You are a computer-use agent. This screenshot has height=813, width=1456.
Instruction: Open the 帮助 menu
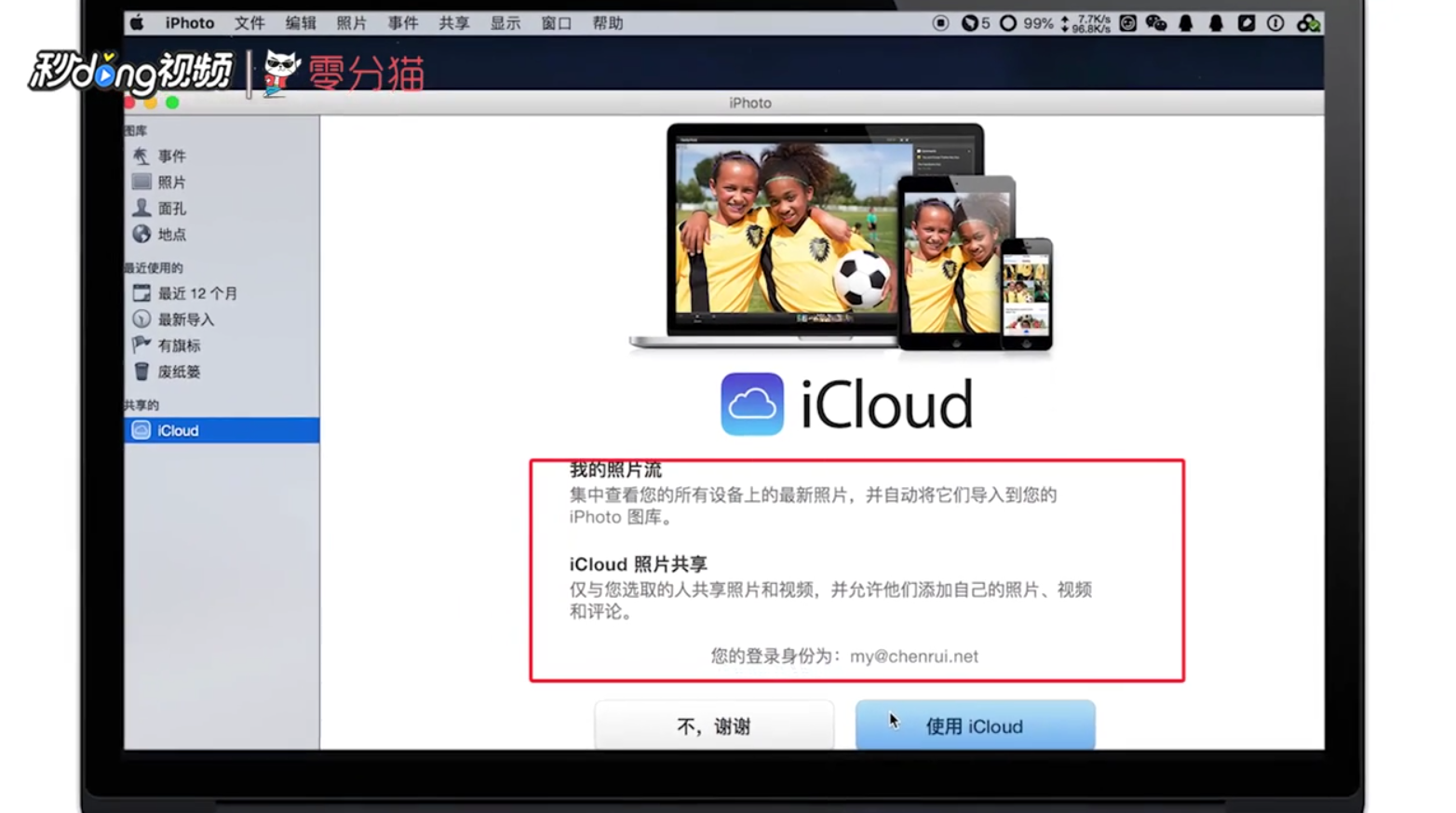[608, 23]
